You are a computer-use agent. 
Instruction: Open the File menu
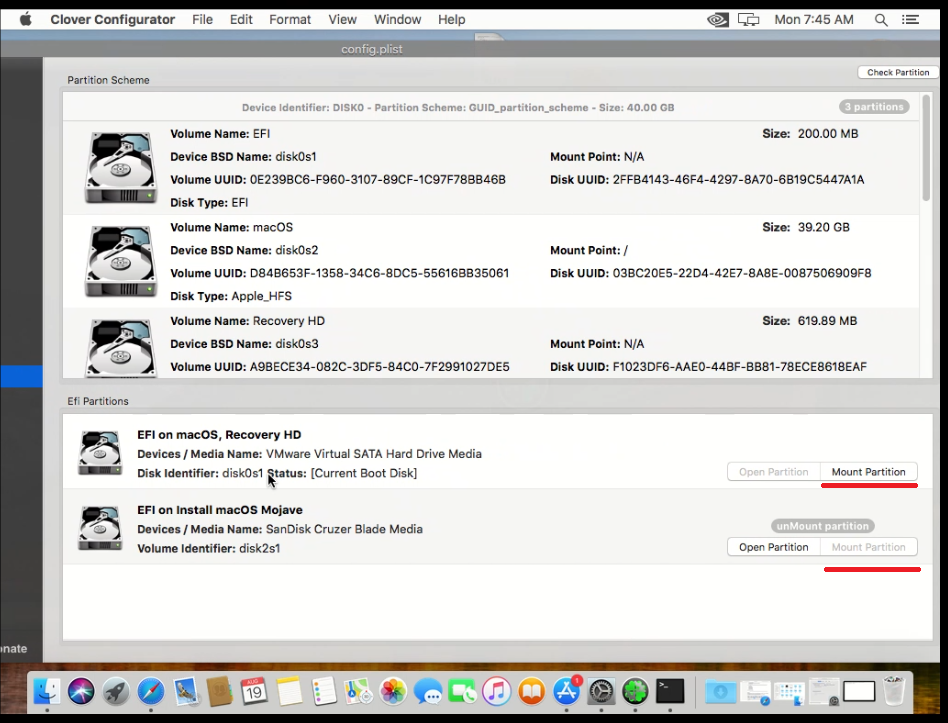pos(203,19)
